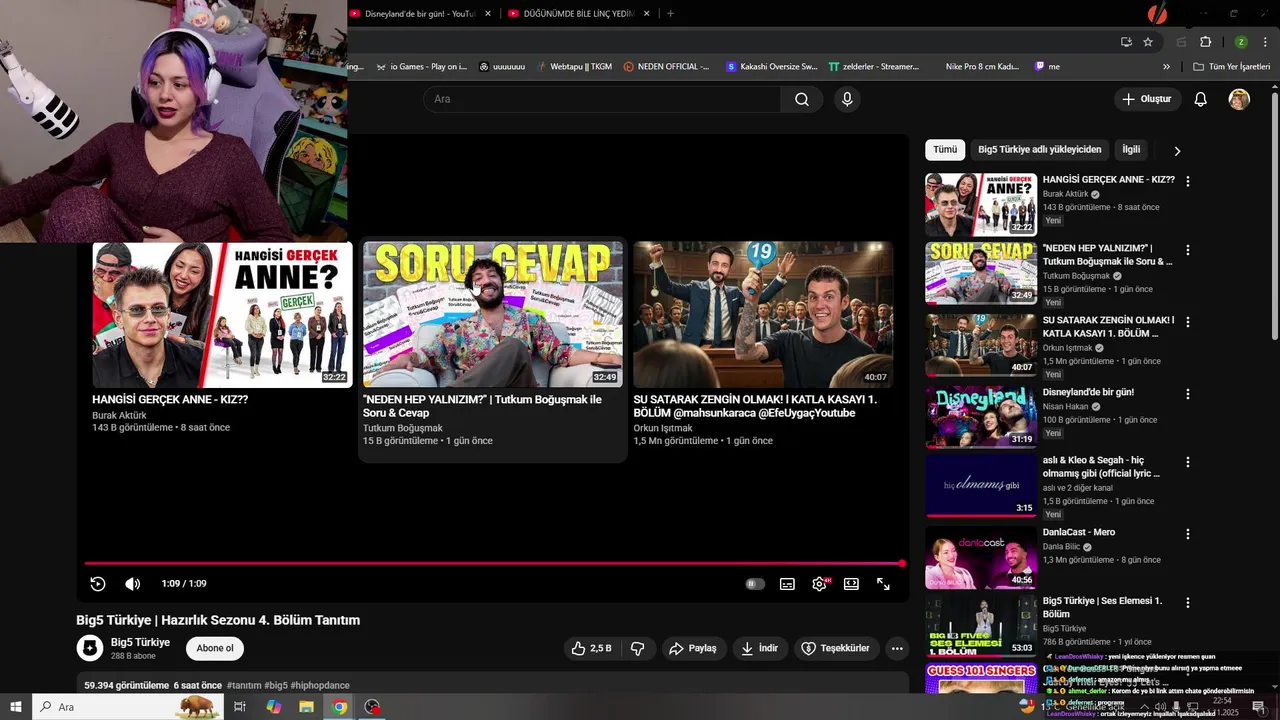Image resolution: width=1280 pixels, height=720 pixels.
Task: Open options menu for HANGİSİ GERÇEK ANNE sidebar video
Action: pos(1188,182)
